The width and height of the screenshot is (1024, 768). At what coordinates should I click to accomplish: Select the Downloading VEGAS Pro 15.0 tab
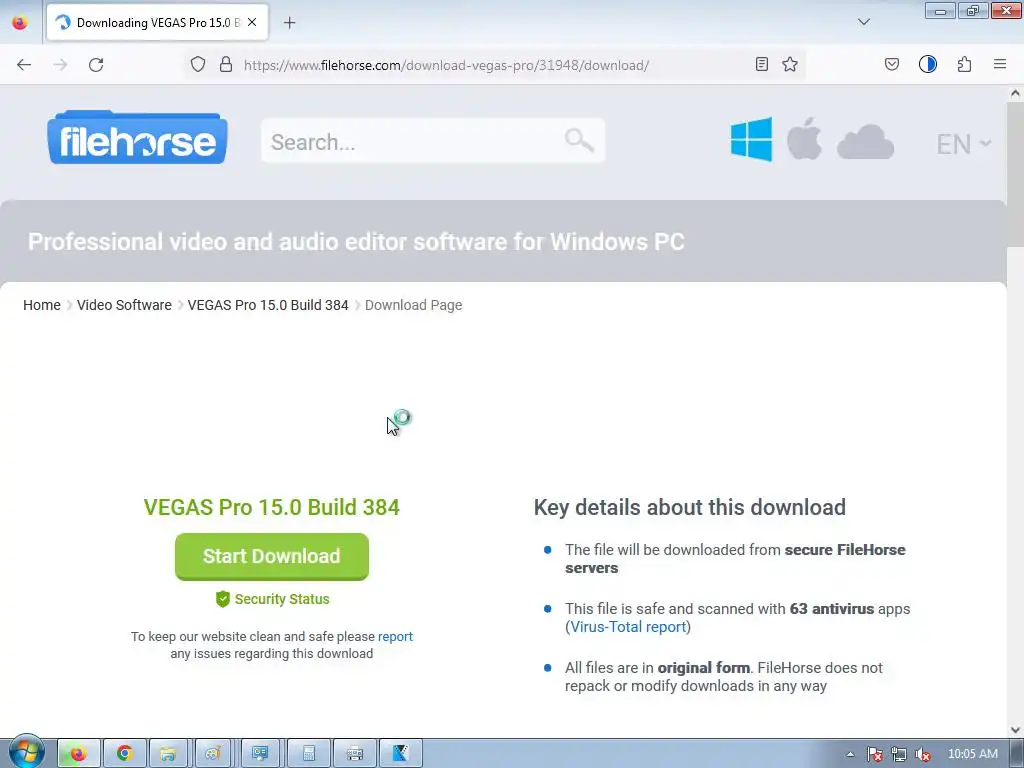pyautogui.click(x=157, y=22)
